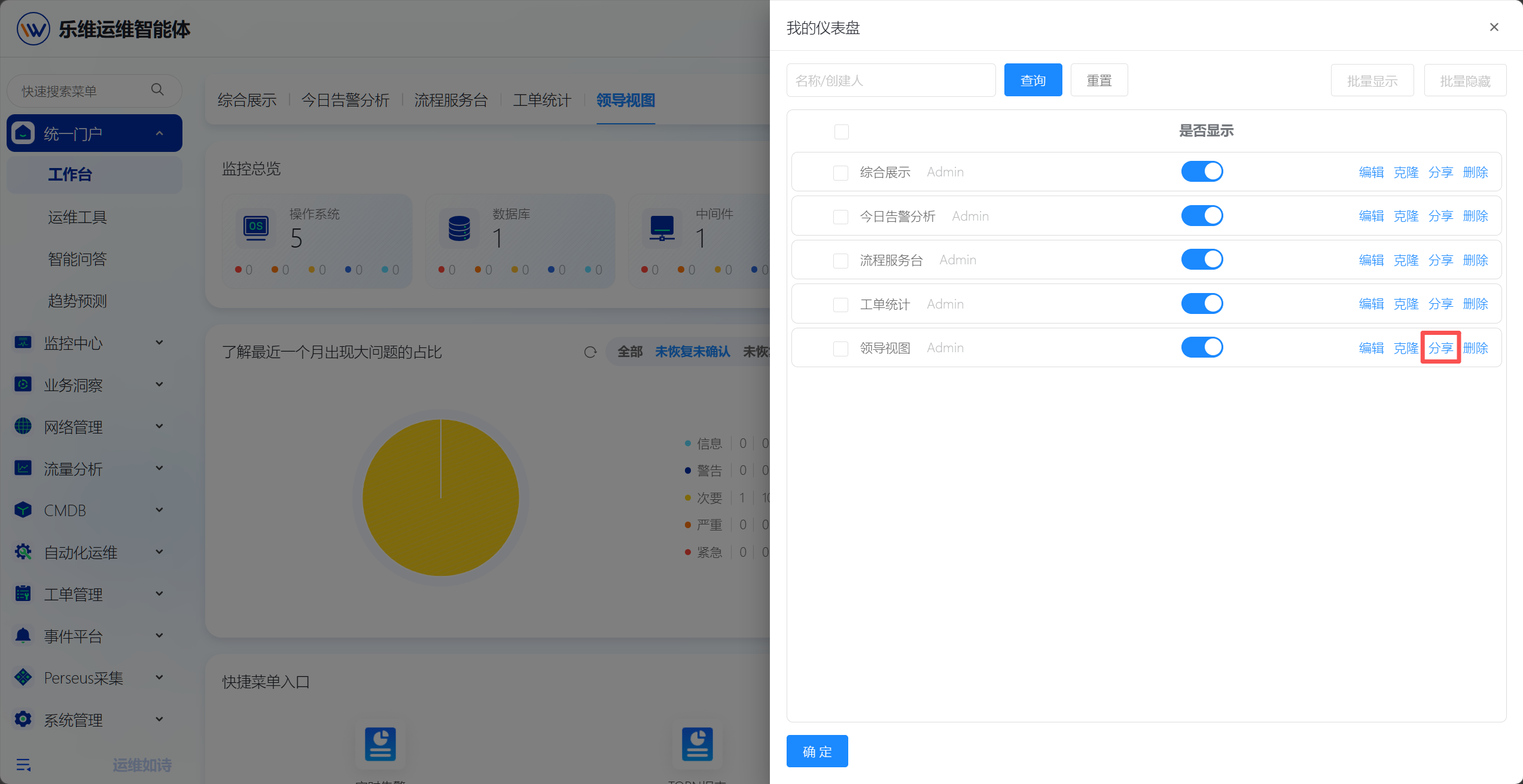Expand the 流量分析 menu chevron
Screen dimensions: 1523x784
tap(159, 468)
